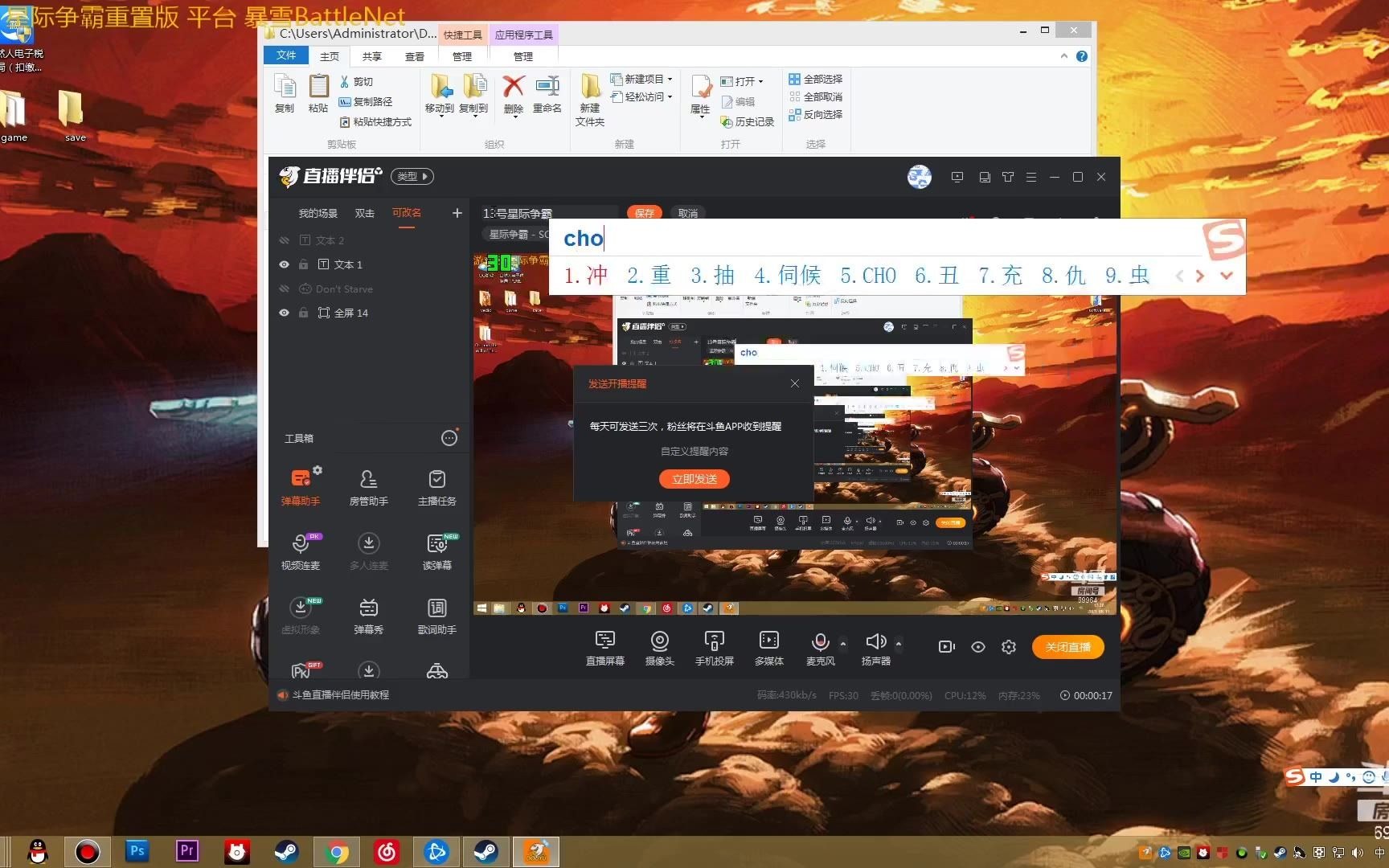Toggle the lock on 全屏 14 layer

click(x=304, y=313)
